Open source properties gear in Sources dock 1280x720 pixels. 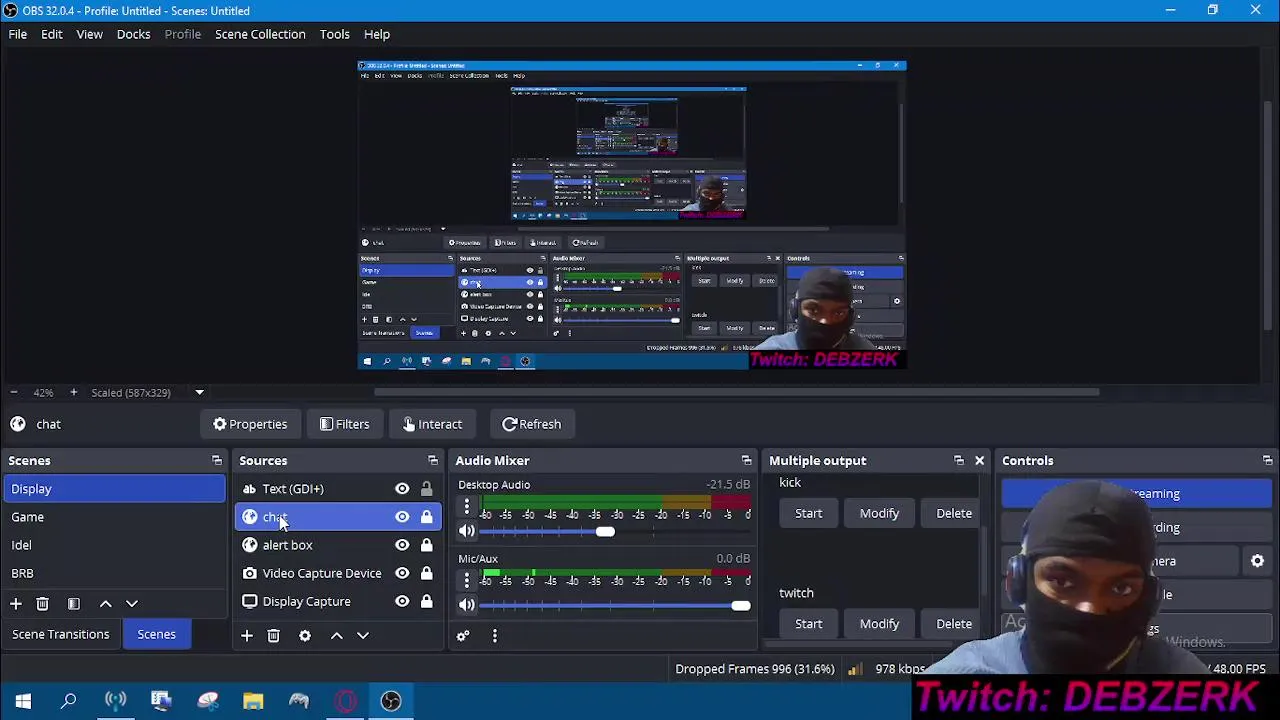click(305, 636)
